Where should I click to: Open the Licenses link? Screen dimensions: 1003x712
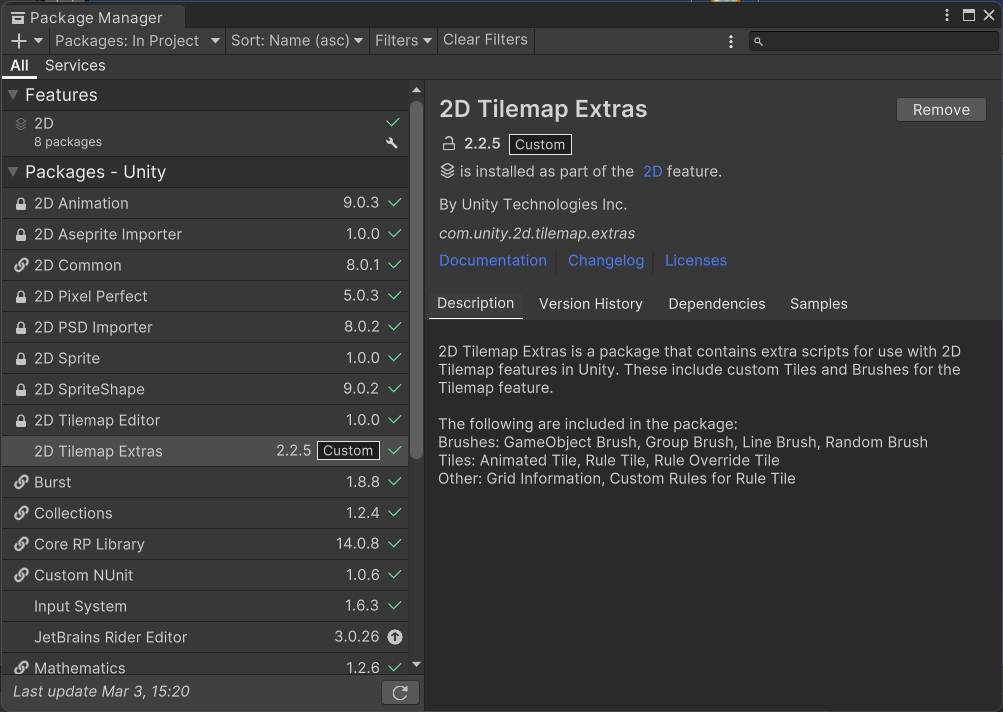pyautogui.click(x=695, y=260)
